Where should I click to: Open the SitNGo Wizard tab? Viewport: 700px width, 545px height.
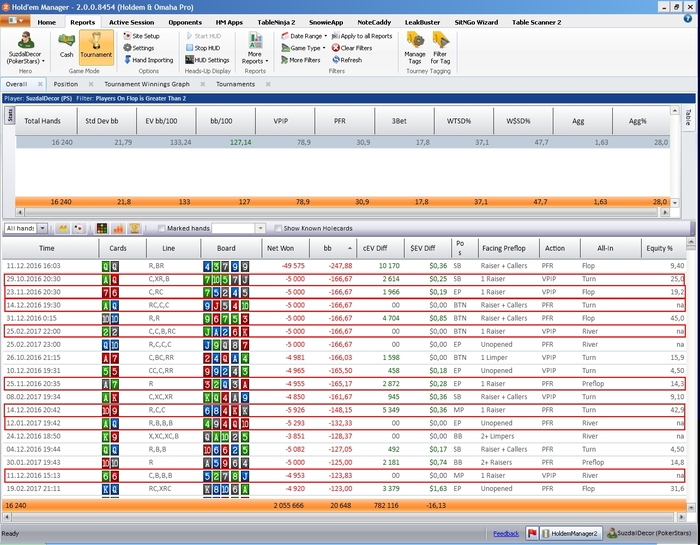point(476,22)
